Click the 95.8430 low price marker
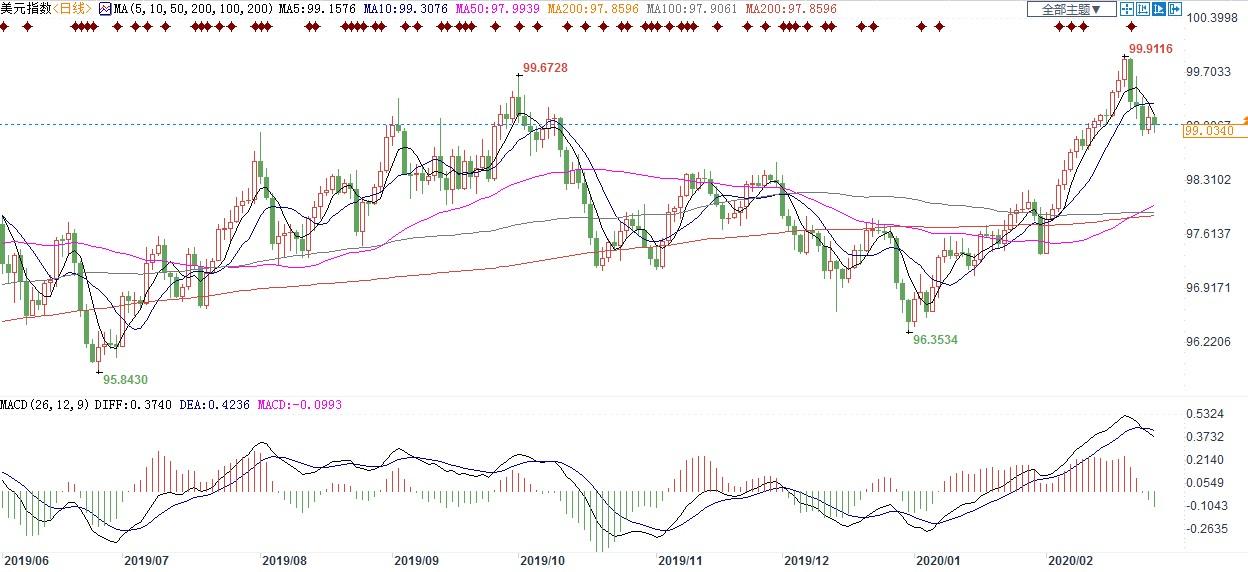Screen dimensions: 1248x572 (125, 379)
